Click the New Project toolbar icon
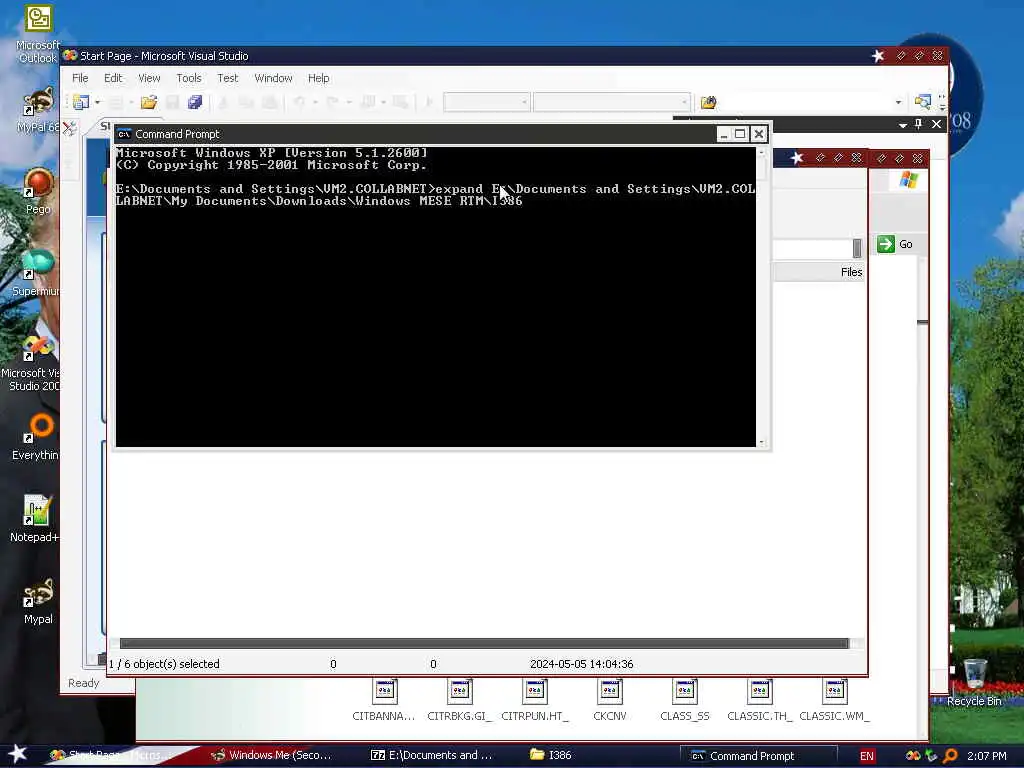 [x=81, y=102]
